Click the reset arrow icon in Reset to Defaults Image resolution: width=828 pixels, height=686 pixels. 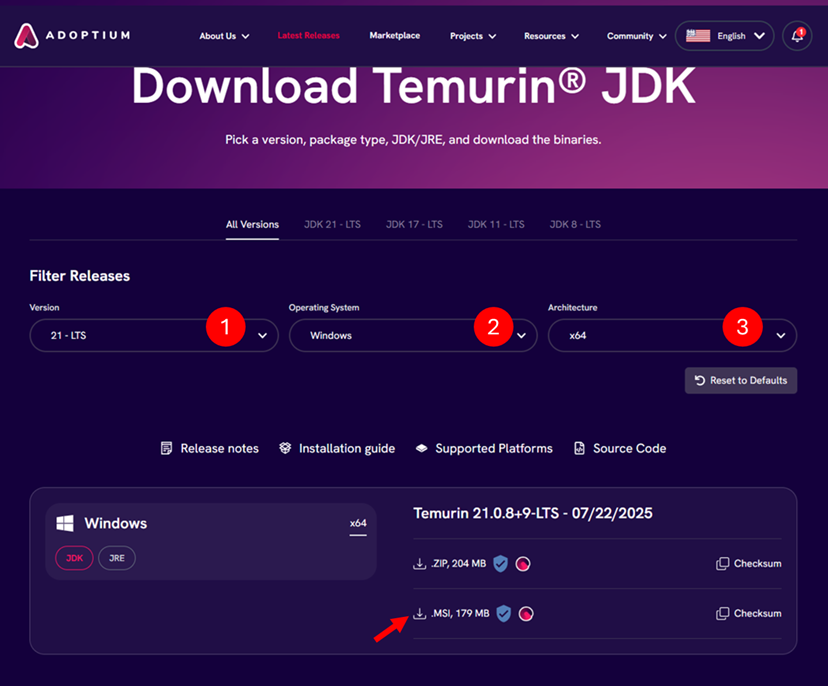(700, 380)
